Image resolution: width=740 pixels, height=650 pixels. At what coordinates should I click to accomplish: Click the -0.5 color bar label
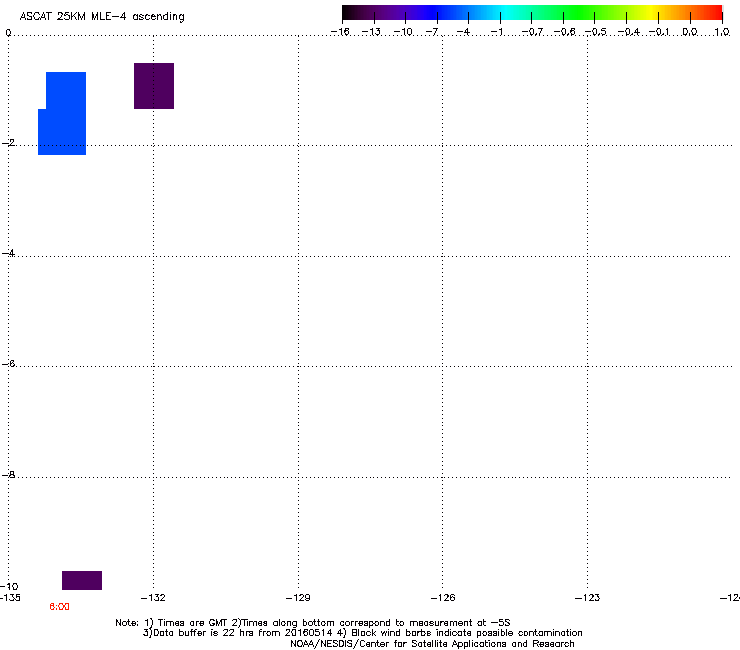596,32
